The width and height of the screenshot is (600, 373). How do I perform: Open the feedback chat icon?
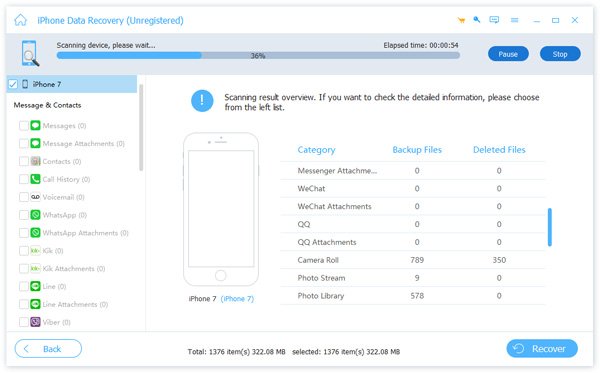tap(494, 20)
